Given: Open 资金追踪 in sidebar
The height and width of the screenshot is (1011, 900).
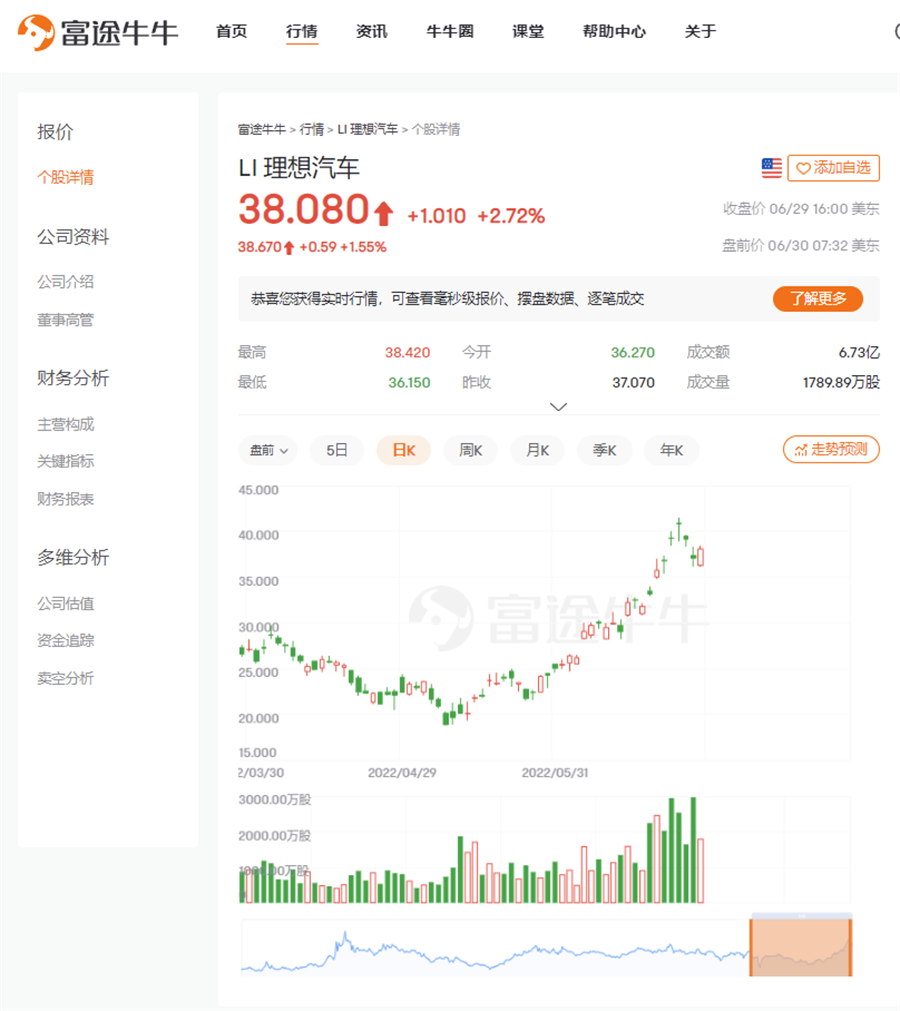Looking at the screenshot, I should pyautogui.click(x=66, y=640).
